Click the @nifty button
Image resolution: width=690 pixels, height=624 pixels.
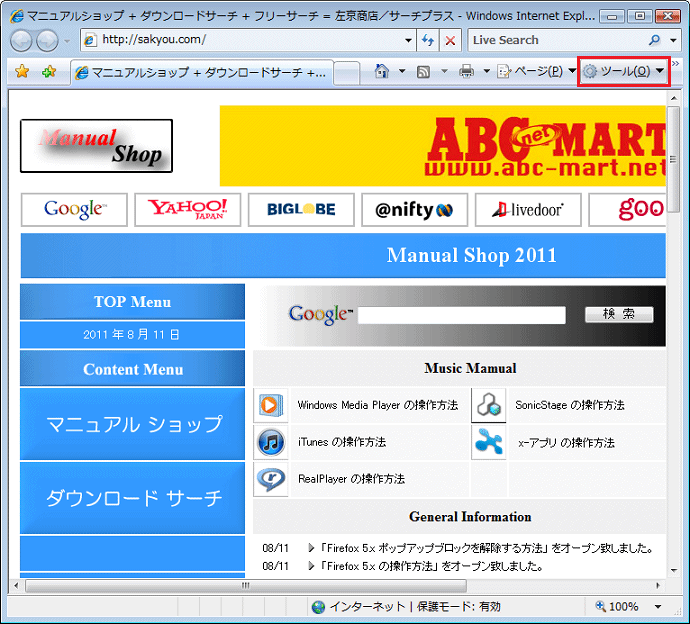pyautogui.click(x=415, y=209)
